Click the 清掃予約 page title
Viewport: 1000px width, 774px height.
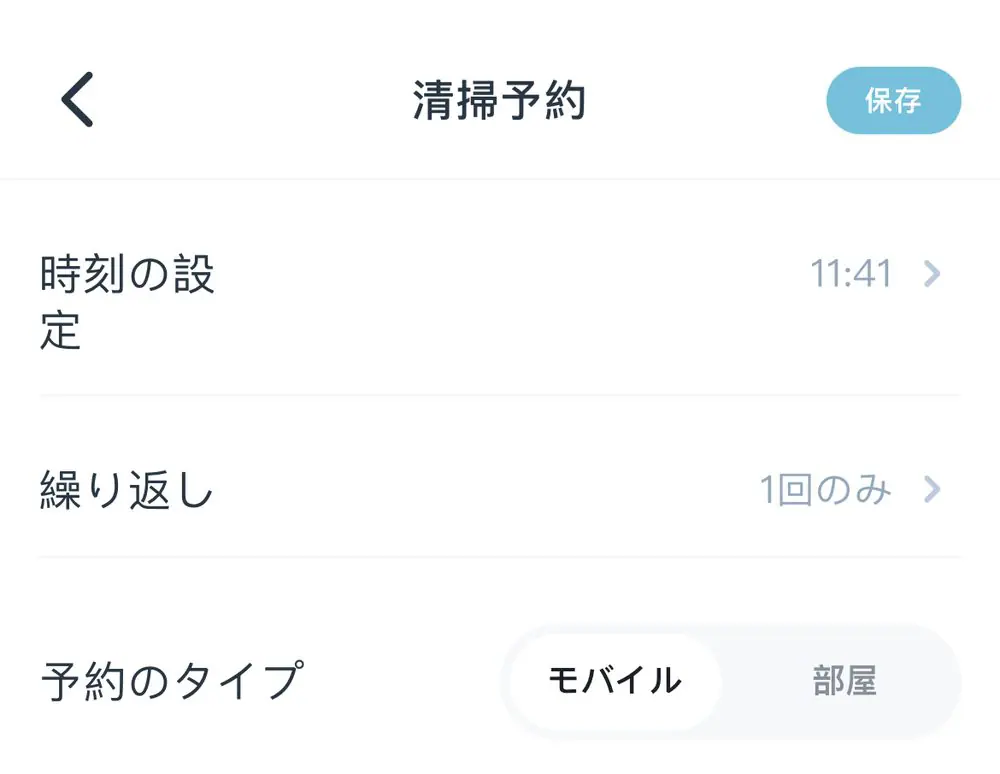pyautogui.click(x=499, y=101)
